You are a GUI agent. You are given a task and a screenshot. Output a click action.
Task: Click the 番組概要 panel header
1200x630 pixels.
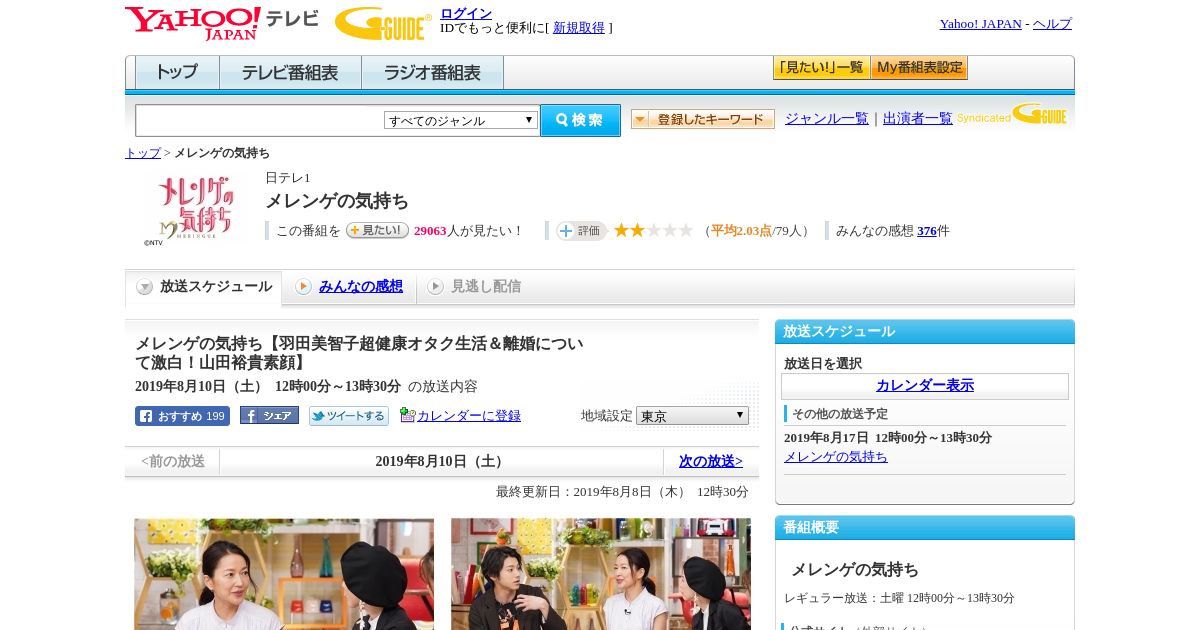(925, 527)
